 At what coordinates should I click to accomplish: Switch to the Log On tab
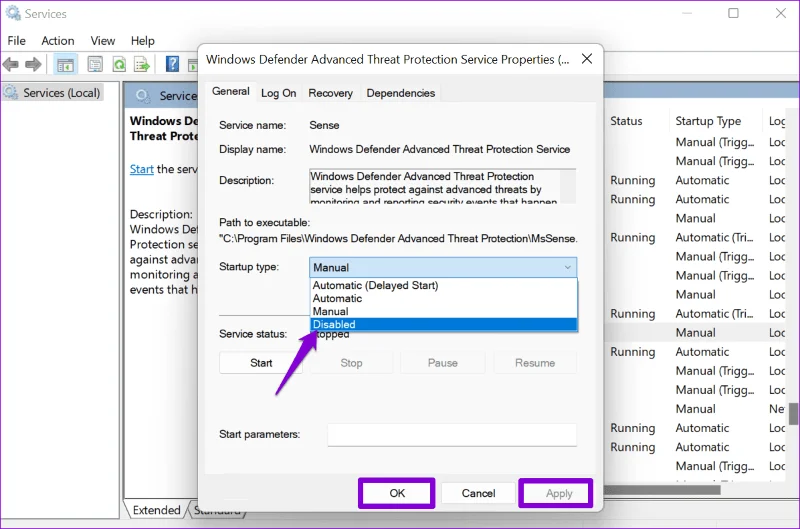279,93
